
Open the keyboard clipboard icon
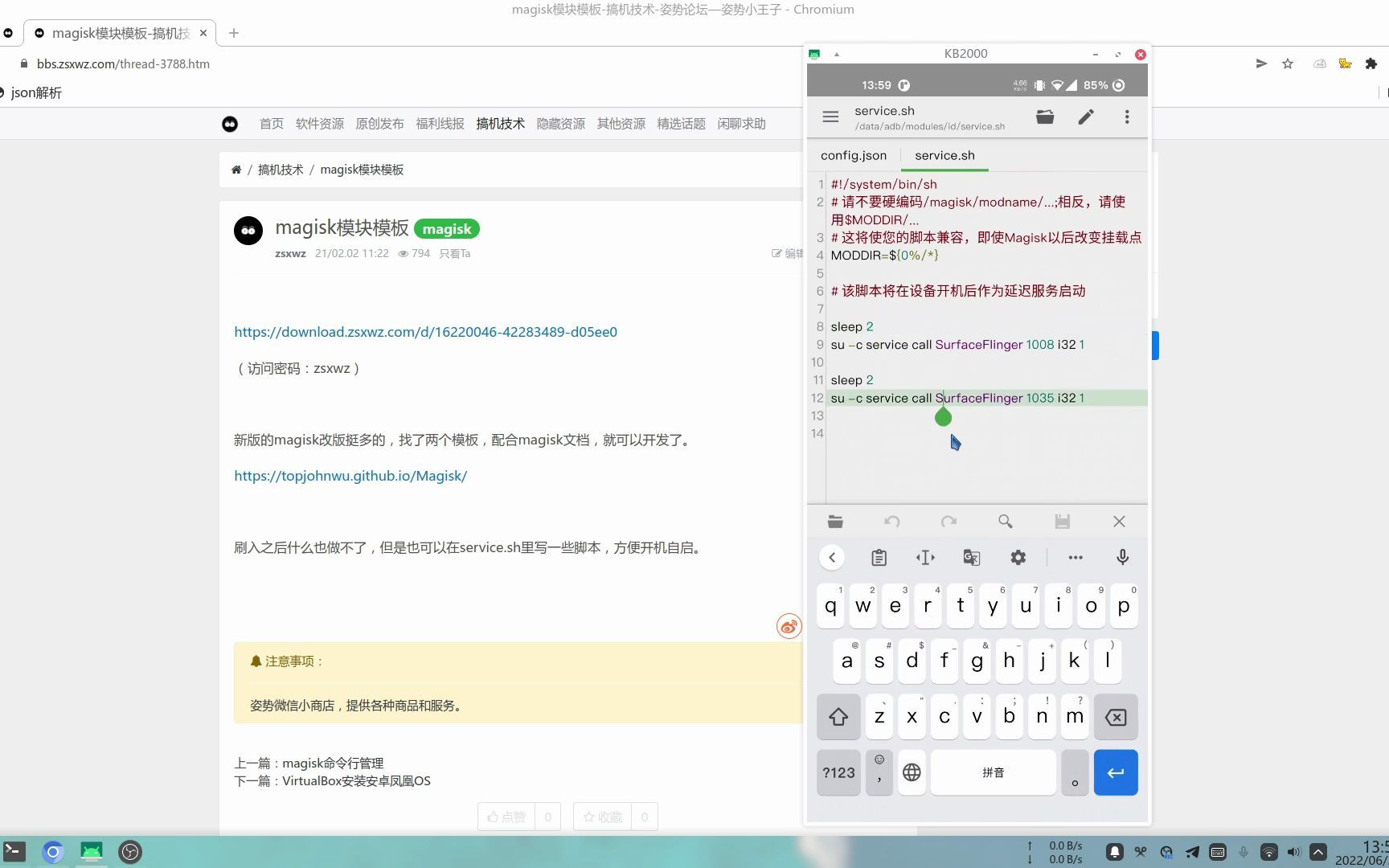pyautogui.click(x=879, y=557)
